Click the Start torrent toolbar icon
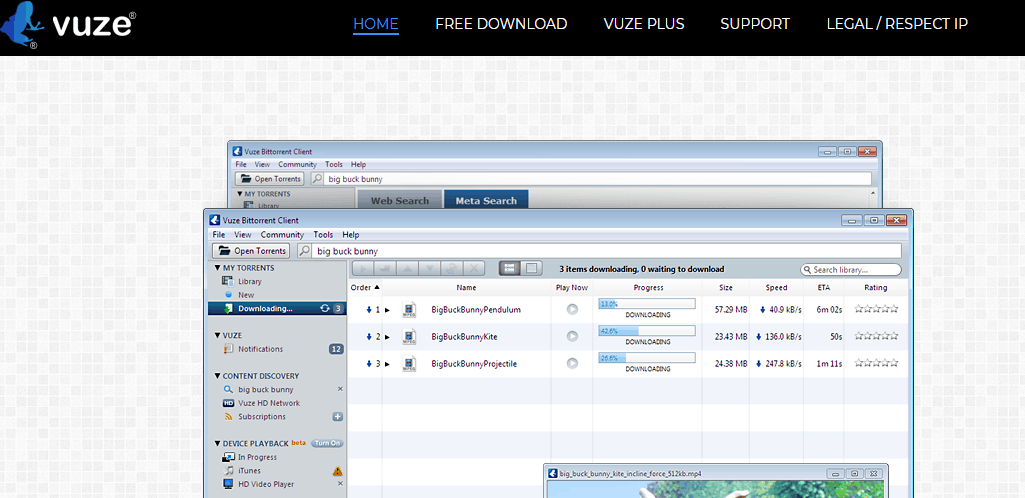The width and height of the screenshot is (1025, 498). 363,268
